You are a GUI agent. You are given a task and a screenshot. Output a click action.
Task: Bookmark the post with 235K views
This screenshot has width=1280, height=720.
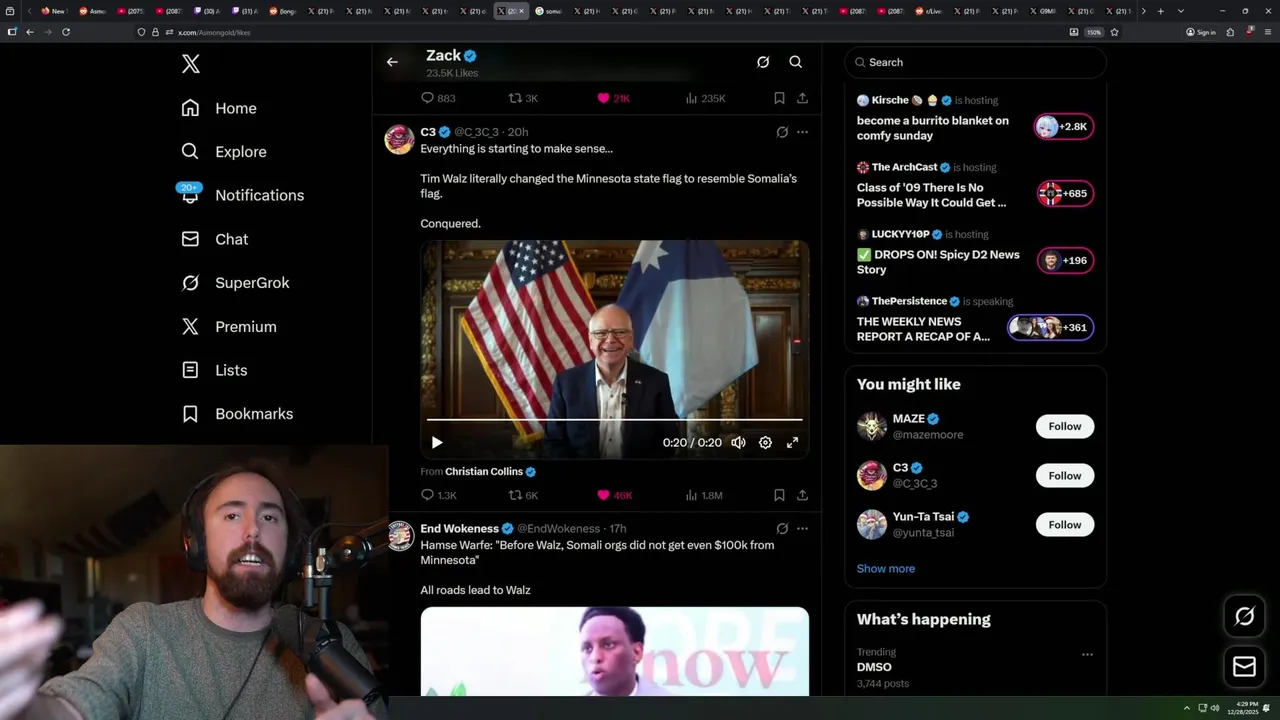tap(779, 98)
